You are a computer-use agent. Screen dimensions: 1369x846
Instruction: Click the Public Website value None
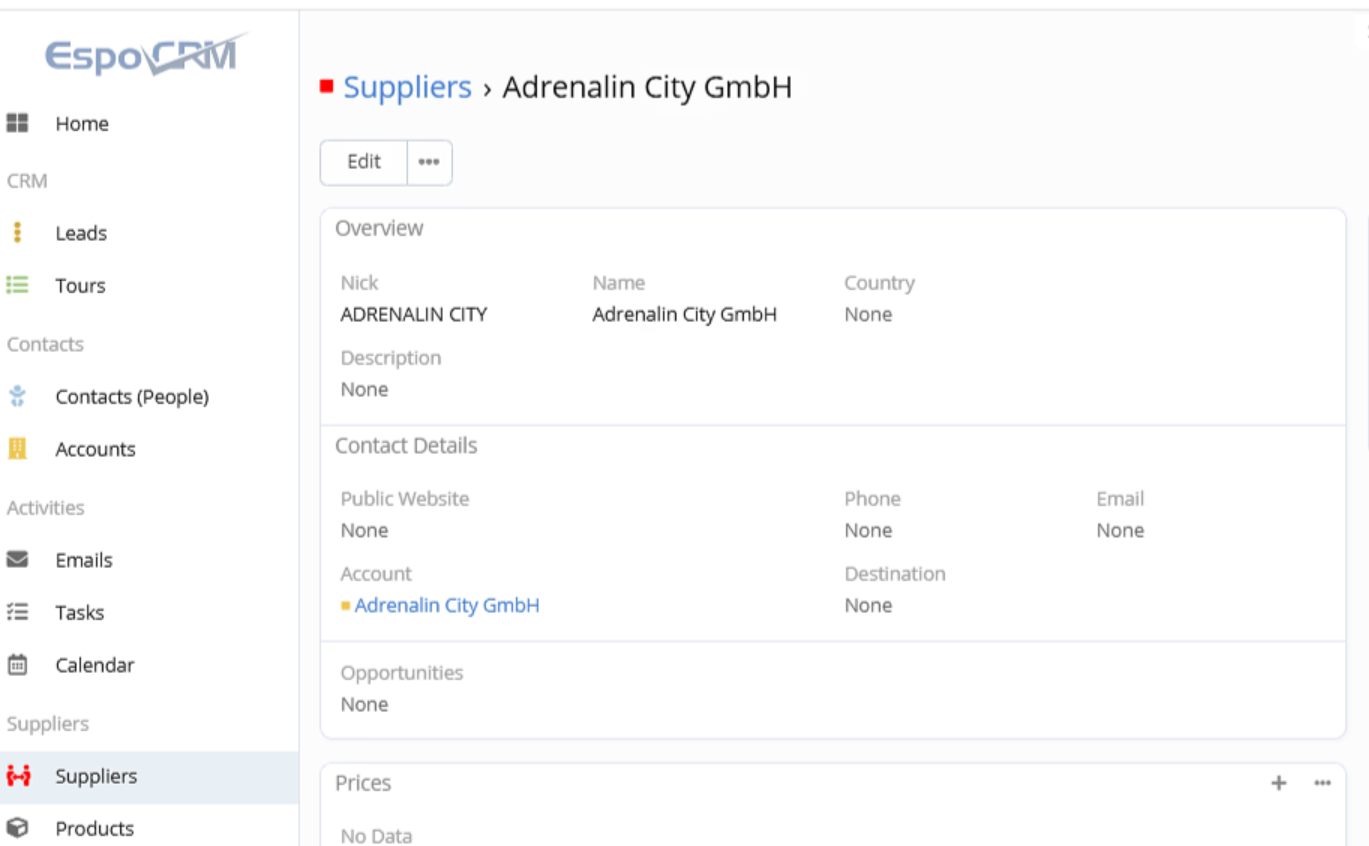pos(364,530)
